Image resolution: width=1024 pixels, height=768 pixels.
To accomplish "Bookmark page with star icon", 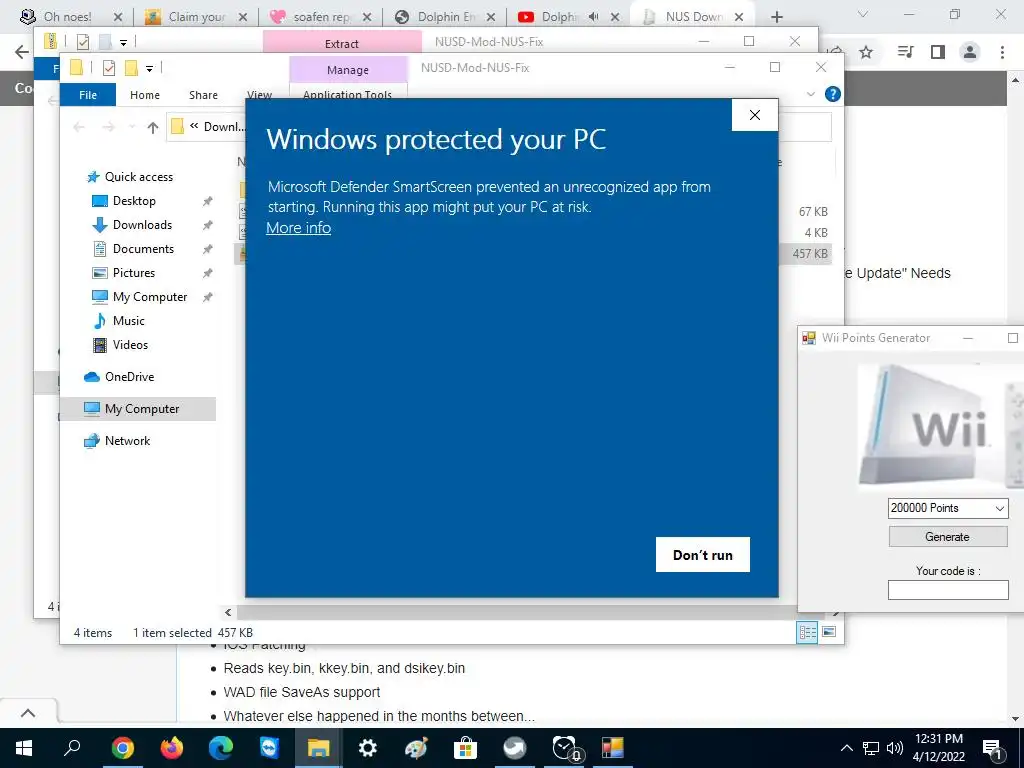I will (x=866, y=52).
